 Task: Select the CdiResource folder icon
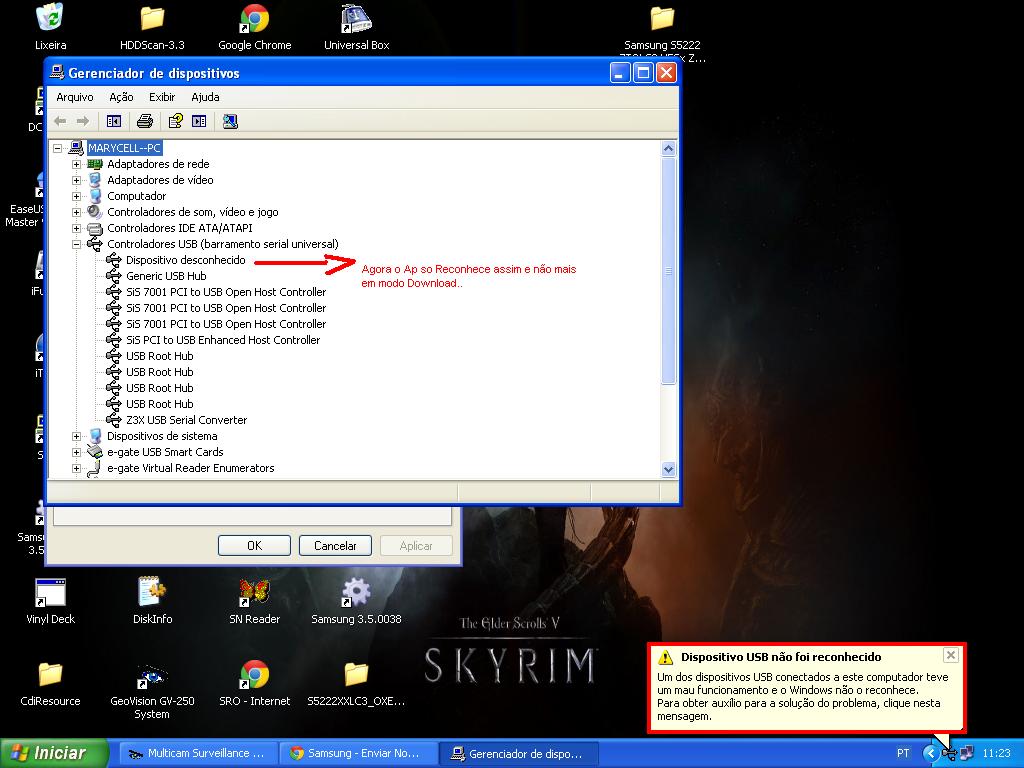pos(50,674)
